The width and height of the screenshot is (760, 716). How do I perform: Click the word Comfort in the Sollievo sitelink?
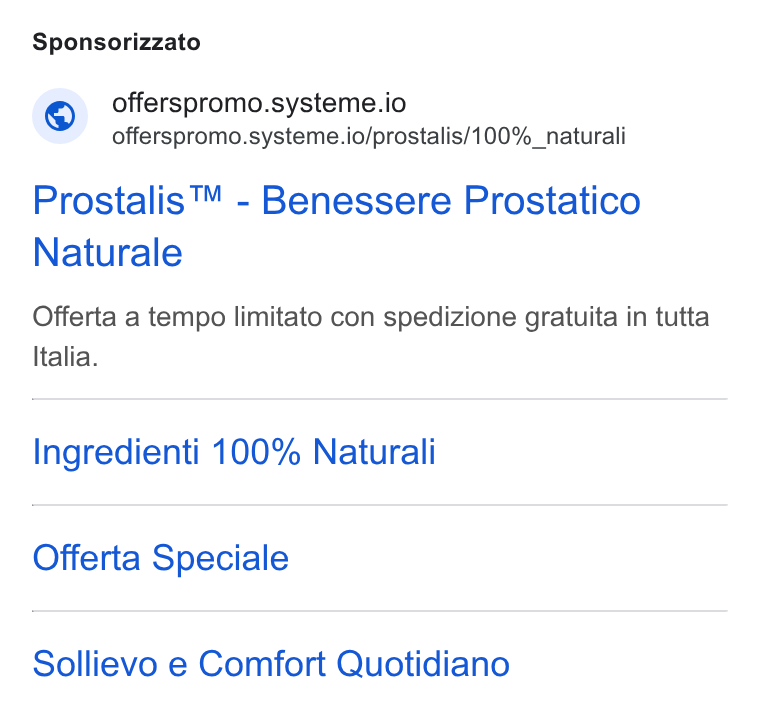[262, 664]
